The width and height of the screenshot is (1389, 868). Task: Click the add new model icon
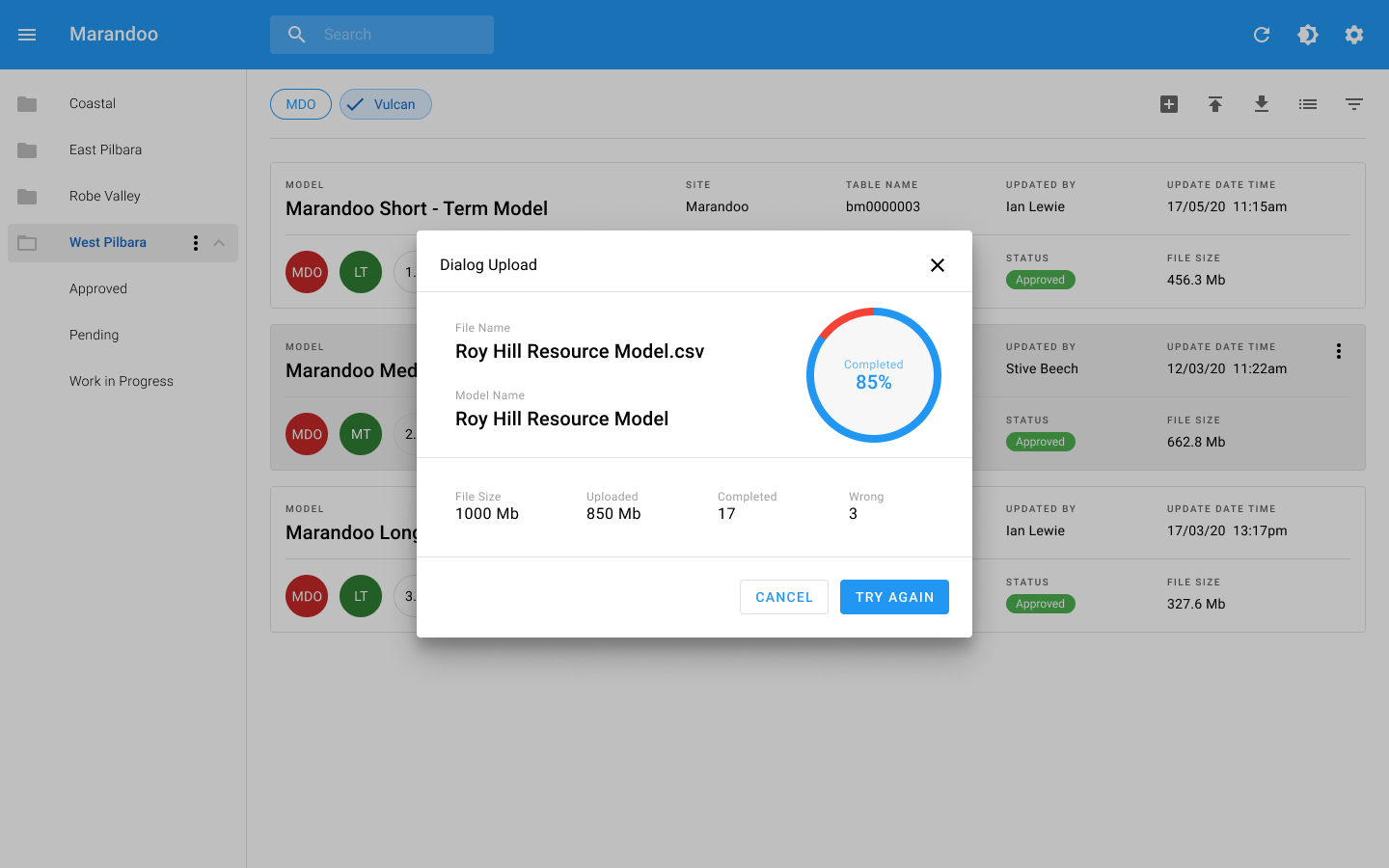coord(1169,104)
